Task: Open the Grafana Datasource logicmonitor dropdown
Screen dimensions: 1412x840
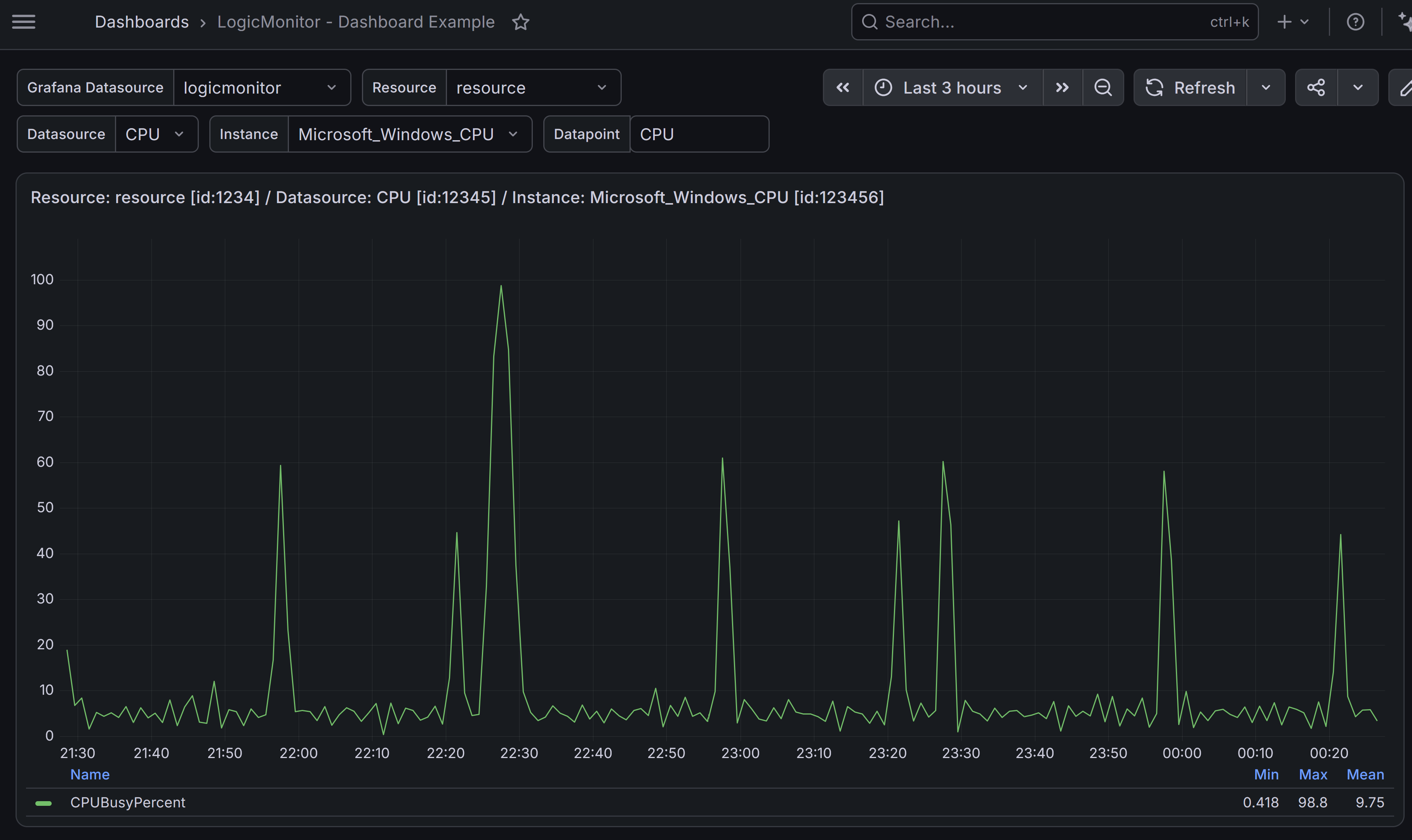Action: pos(261,88)
